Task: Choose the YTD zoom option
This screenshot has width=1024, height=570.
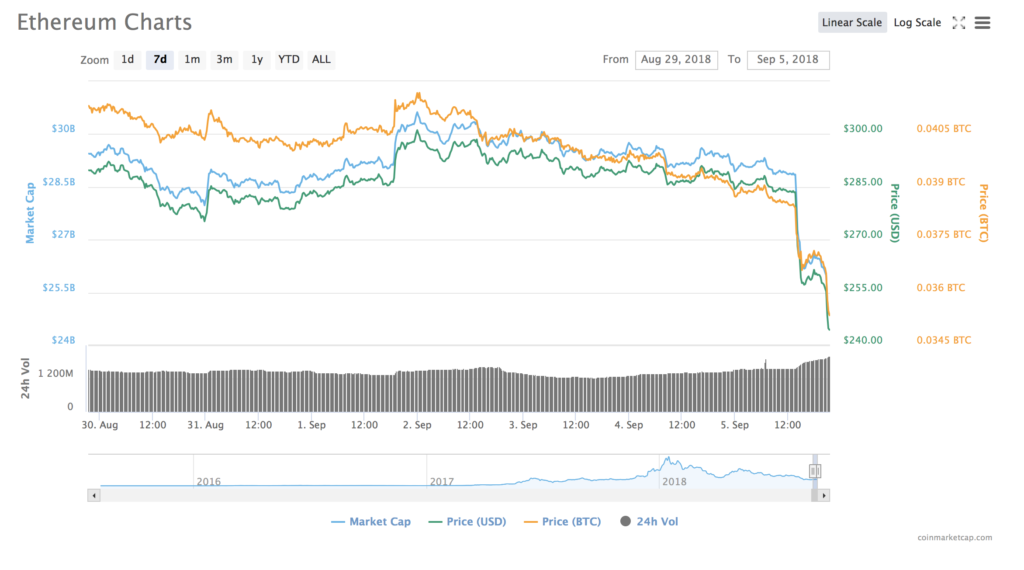Action: tap(289, 60)
